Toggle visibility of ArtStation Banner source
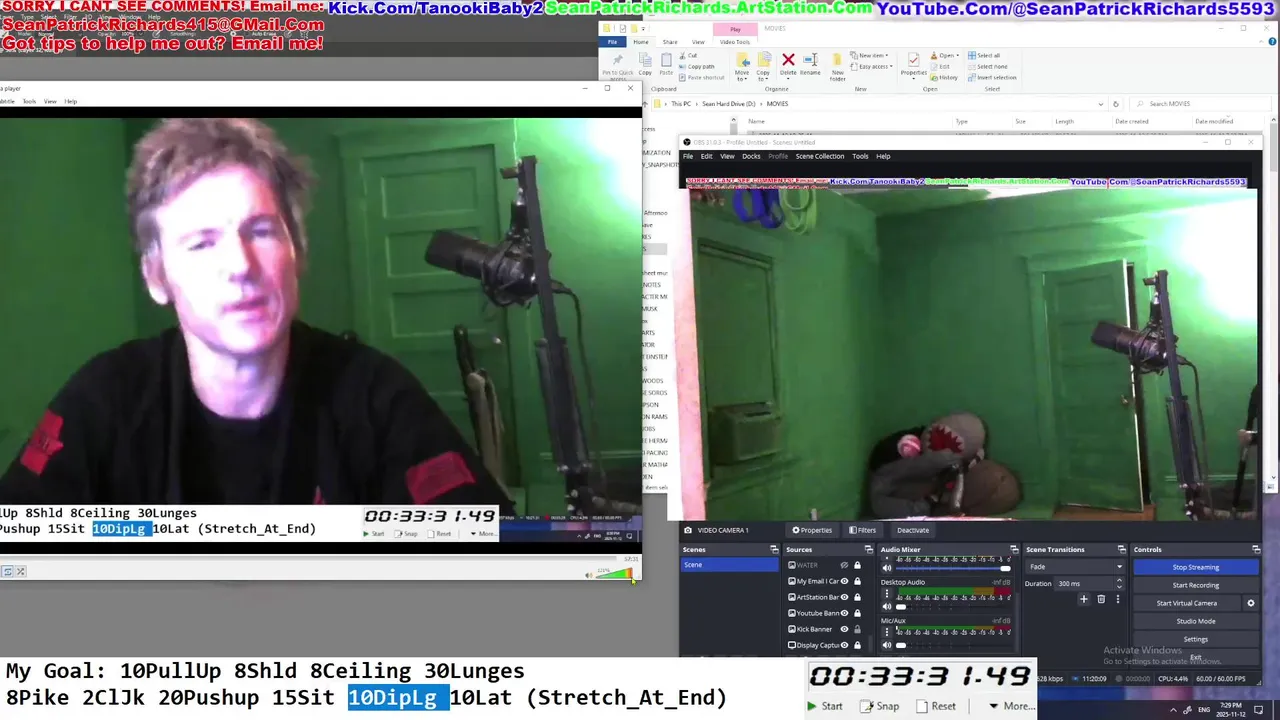The image size is (1280, 720). click(x=845, y=597)
